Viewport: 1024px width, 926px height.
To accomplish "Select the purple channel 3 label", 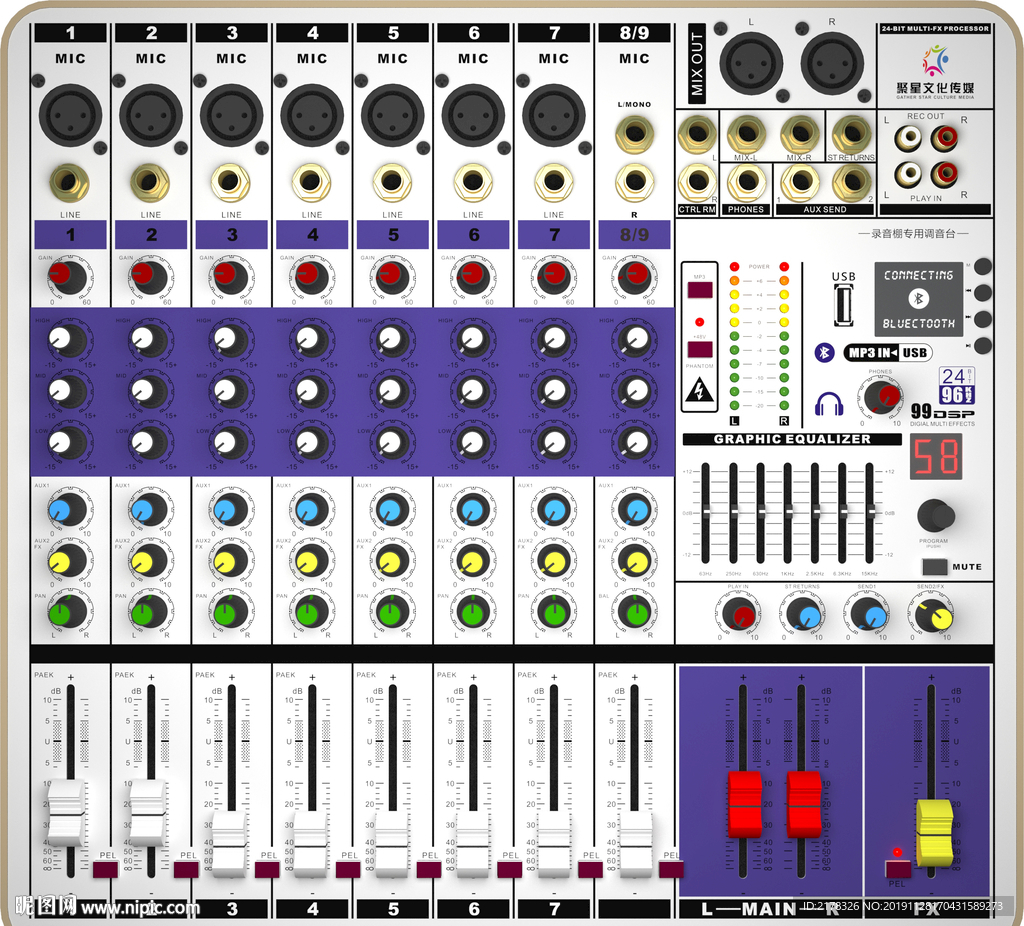I will tap(231, 235).
